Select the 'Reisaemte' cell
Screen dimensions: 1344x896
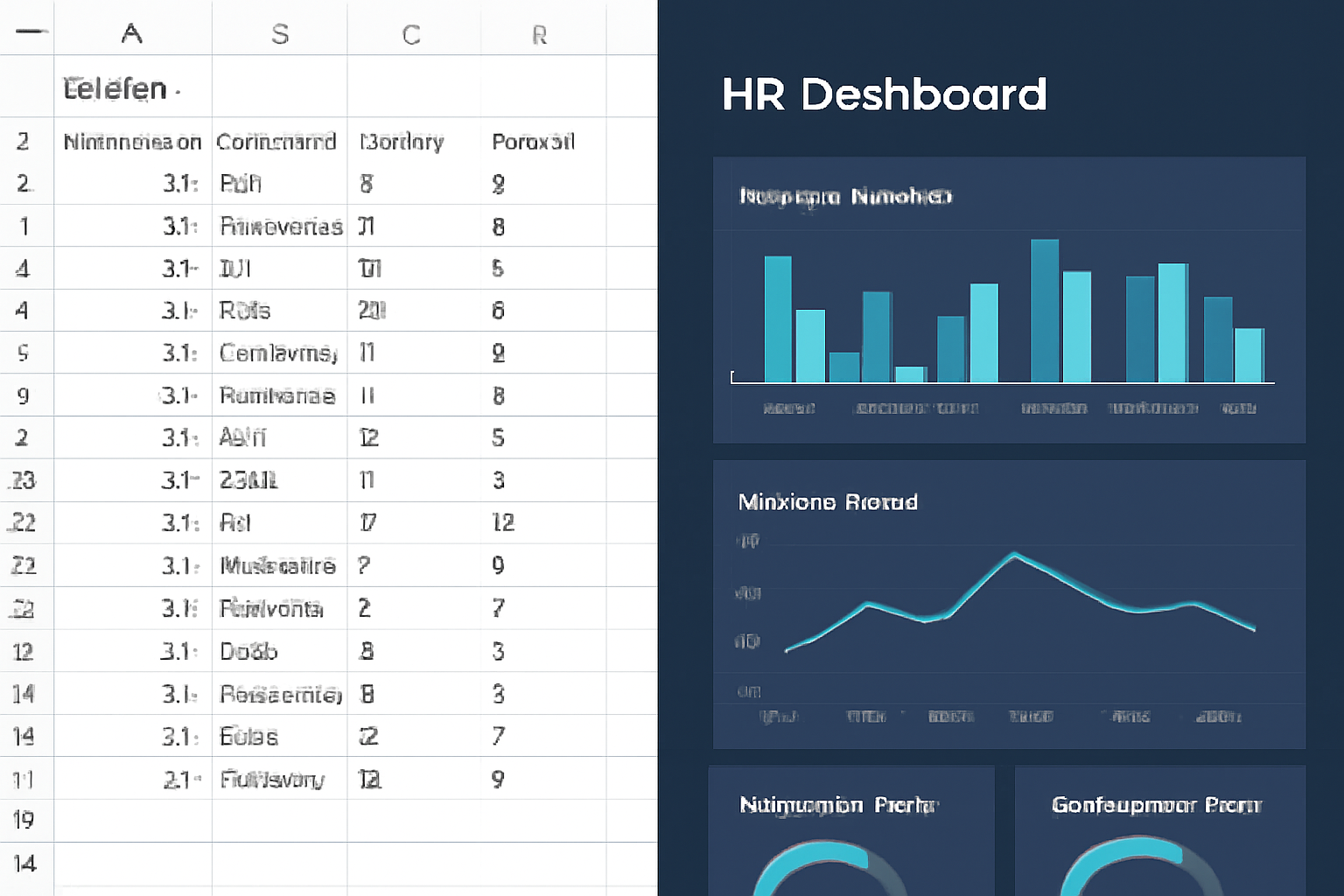[279, 694]
